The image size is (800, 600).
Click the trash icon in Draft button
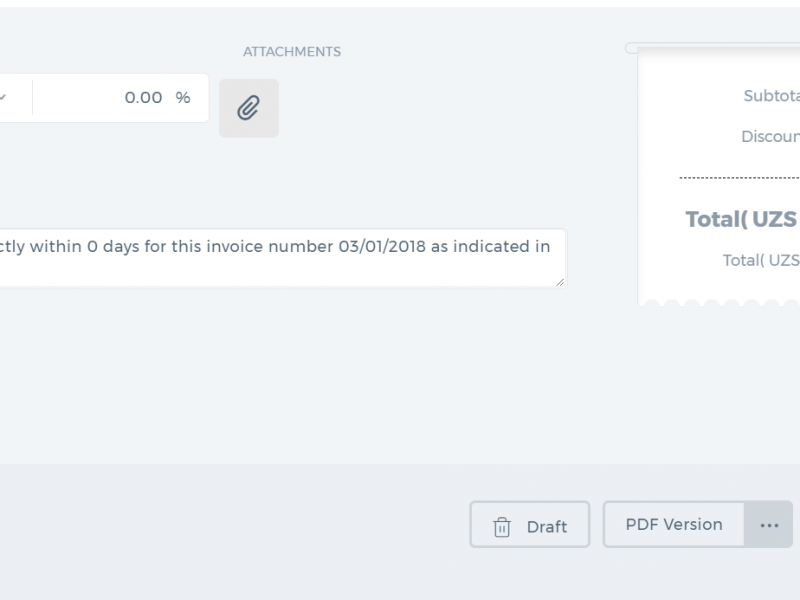502,527
